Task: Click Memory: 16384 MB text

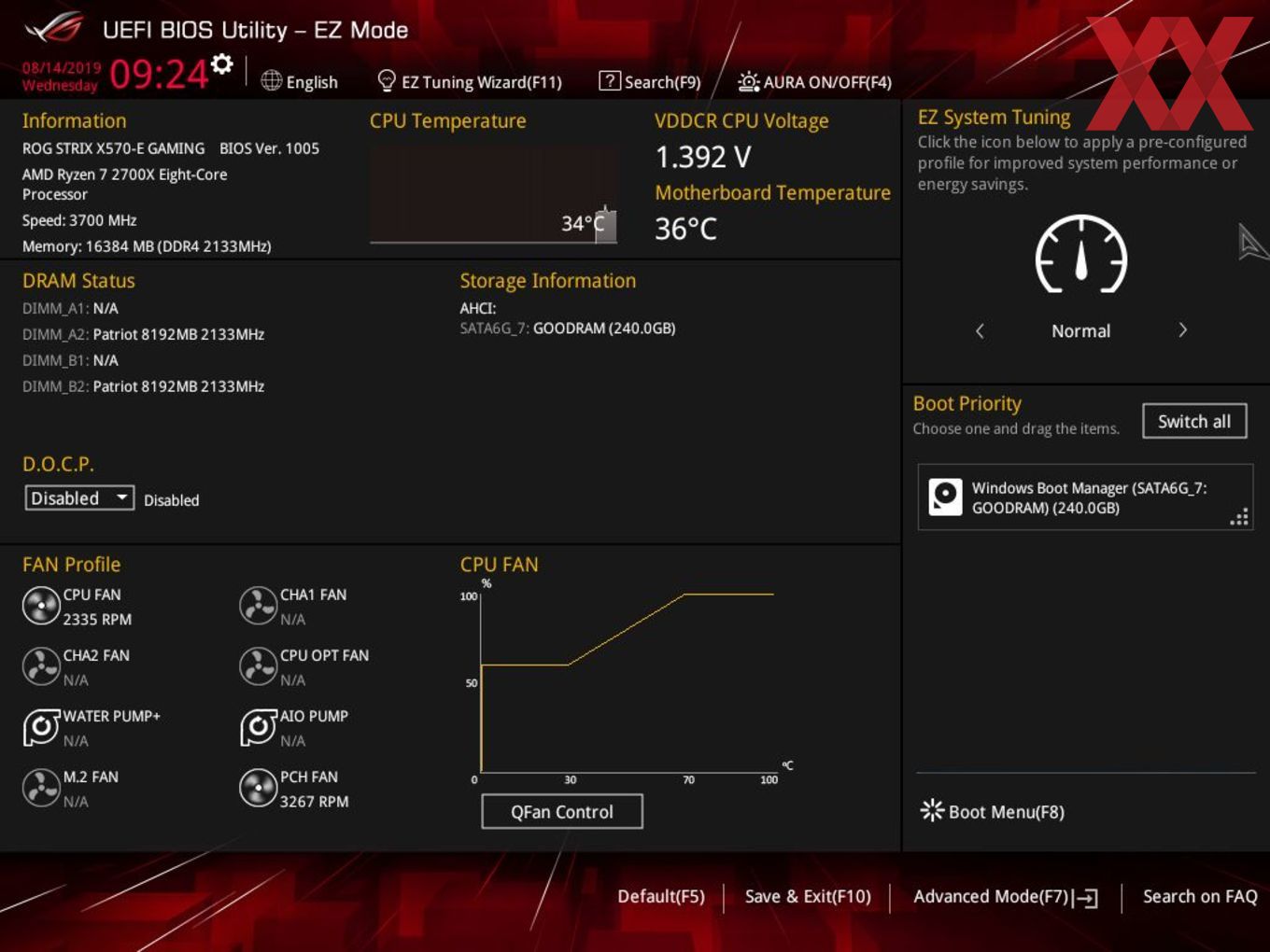Action: [147, 246]
